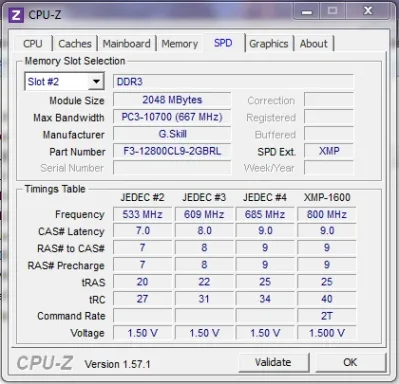The width and height of the screenshot is (399, 384).
Task: Click the 685 MHz frequency cell
Action: tap(265, 214)
